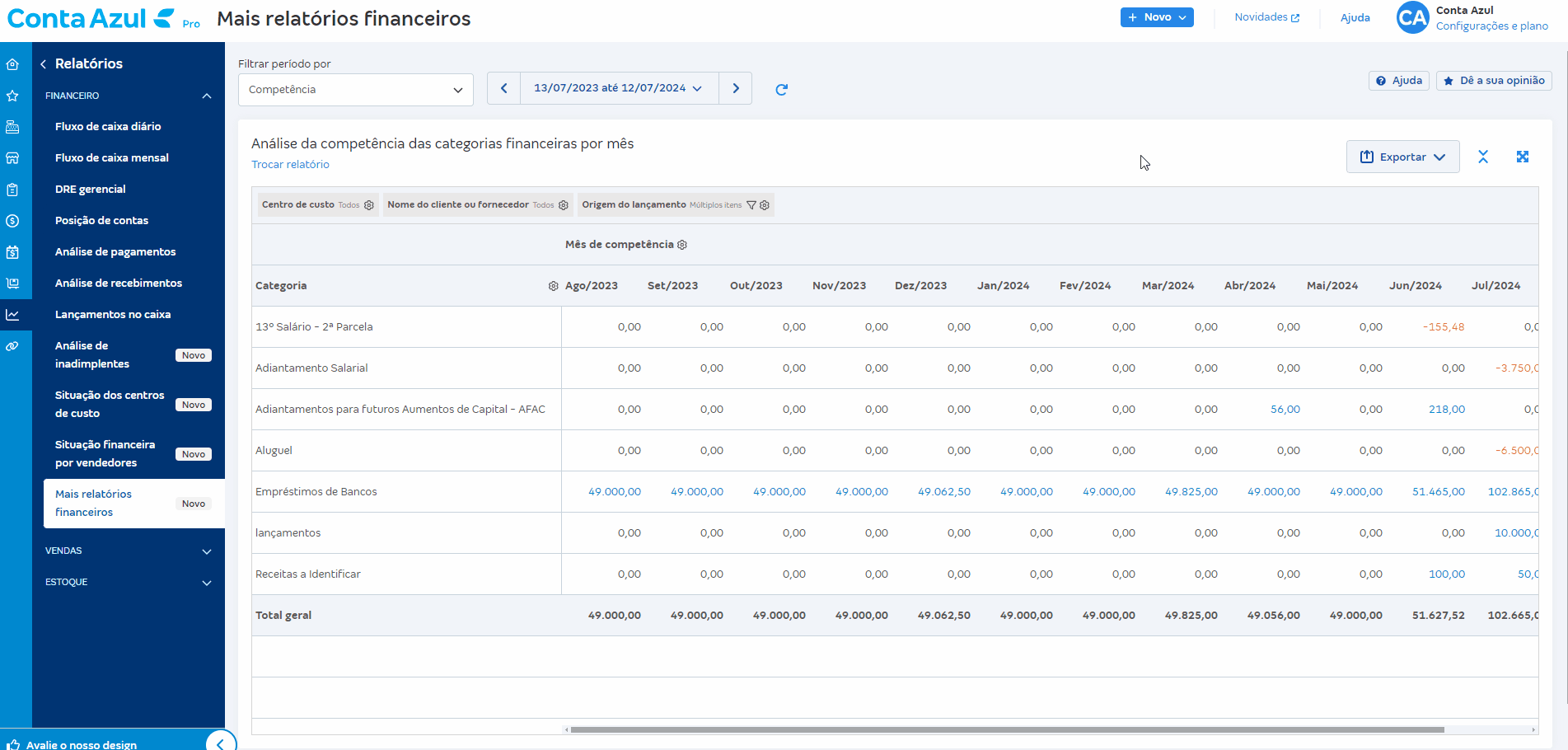Click the 51.465,00 Empréstimos value
The height and width of the screenshot is (750, 1568).
click(1439, 492)
